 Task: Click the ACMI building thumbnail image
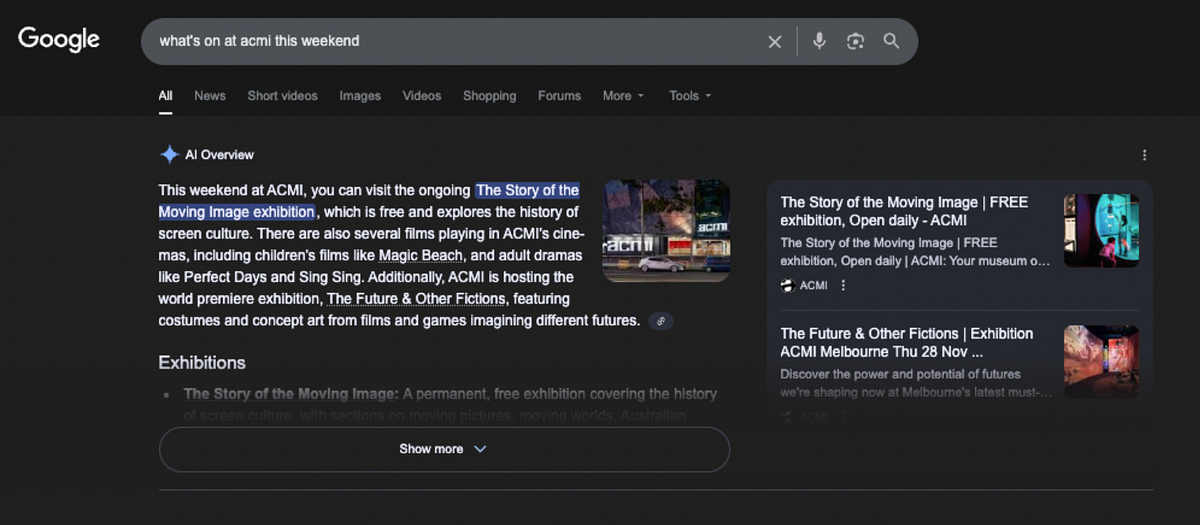coord(665,230)
